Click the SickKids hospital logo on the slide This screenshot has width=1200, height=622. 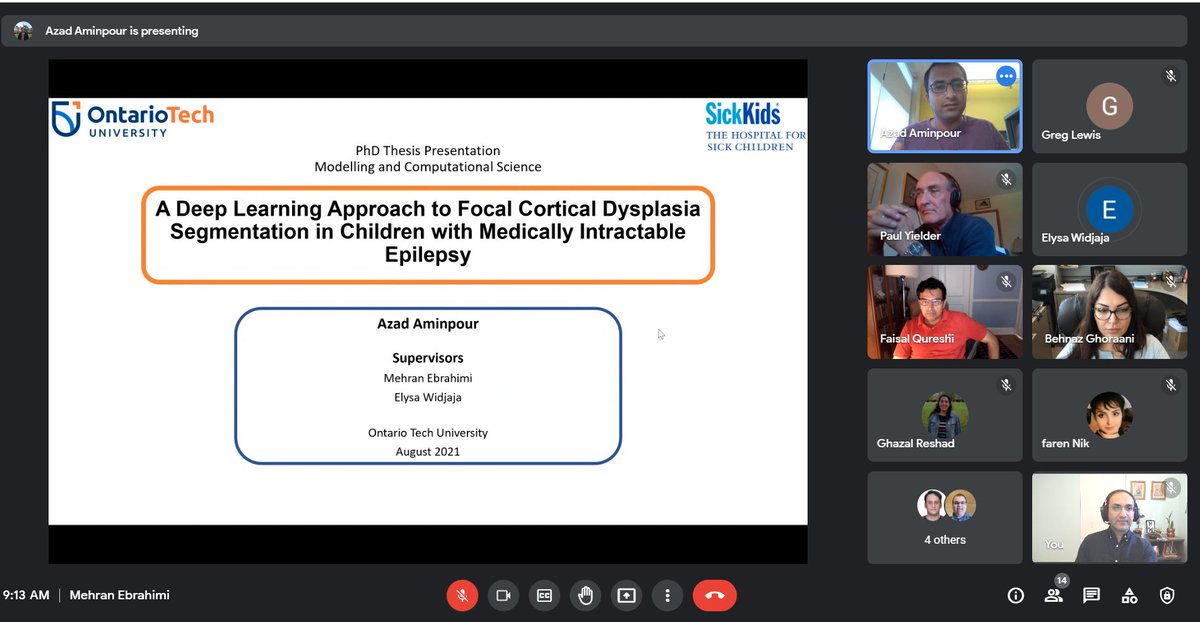[755, 126]
